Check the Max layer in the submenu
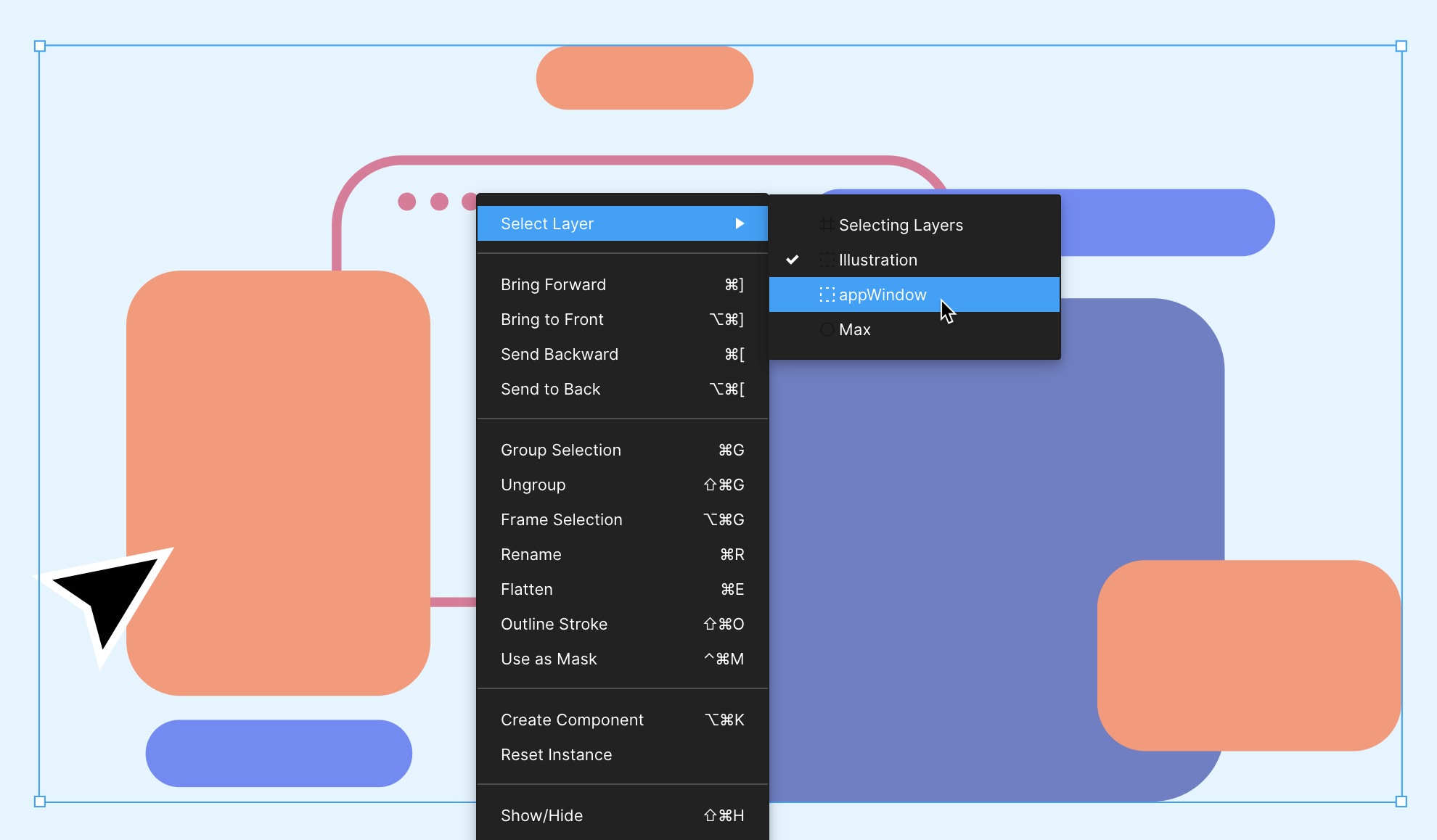This screenshot has height=840, width=1437. (855, 329)
